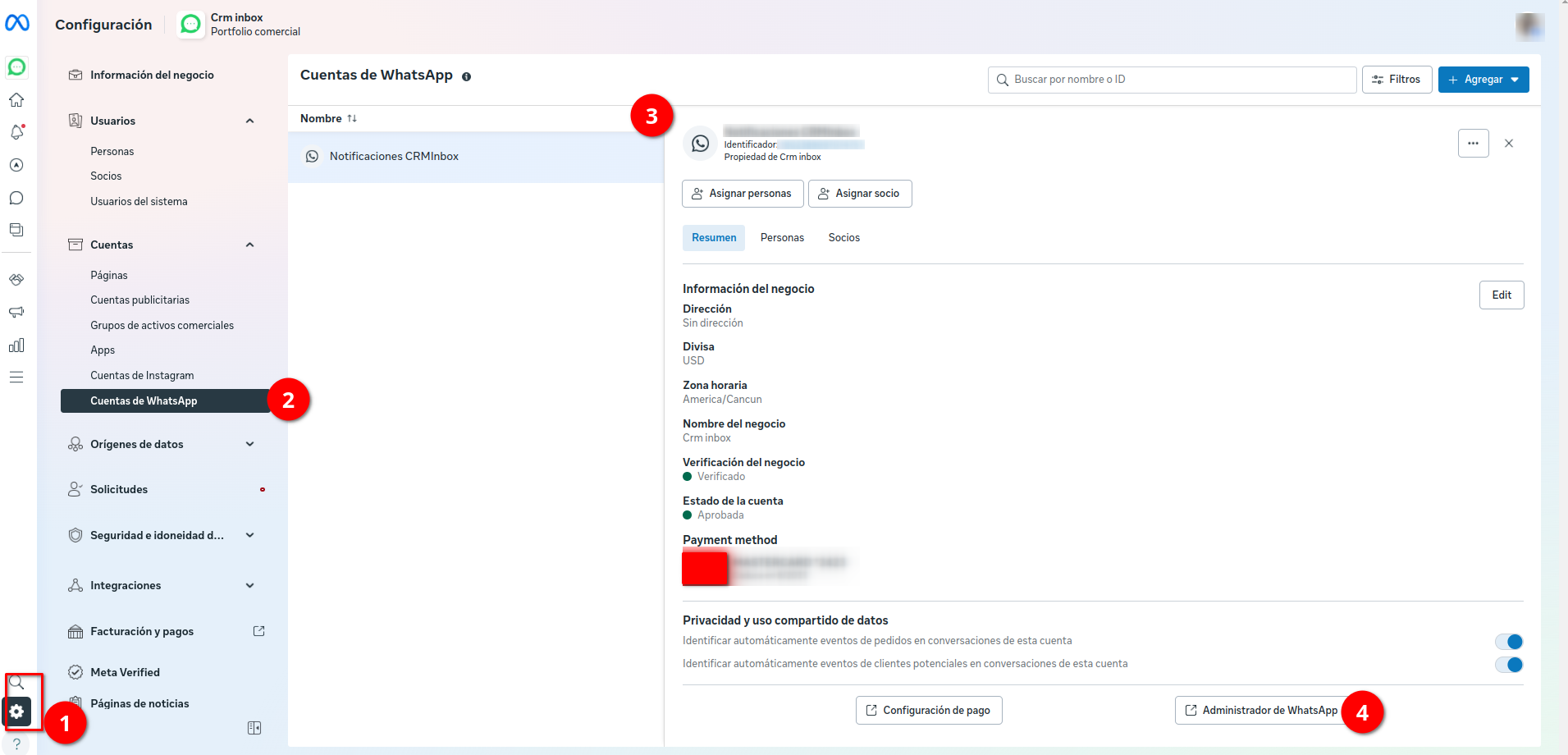Viewport: 1568px width, 755px height.
Task: Click the Meta logo icon
Action: (x=17, y=23)
